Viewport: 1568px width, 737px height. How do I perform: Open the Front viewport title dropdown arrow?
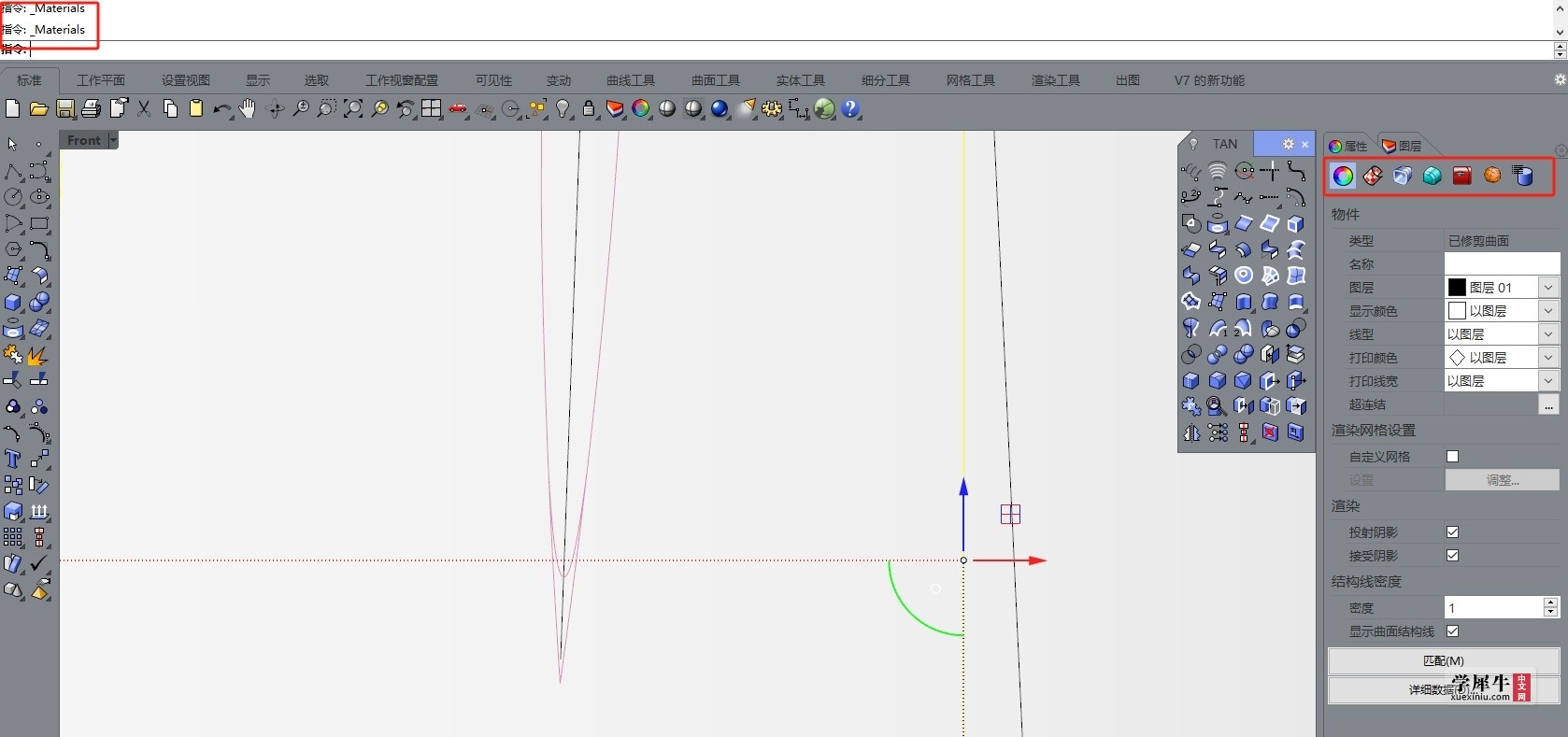pos(113,140)
